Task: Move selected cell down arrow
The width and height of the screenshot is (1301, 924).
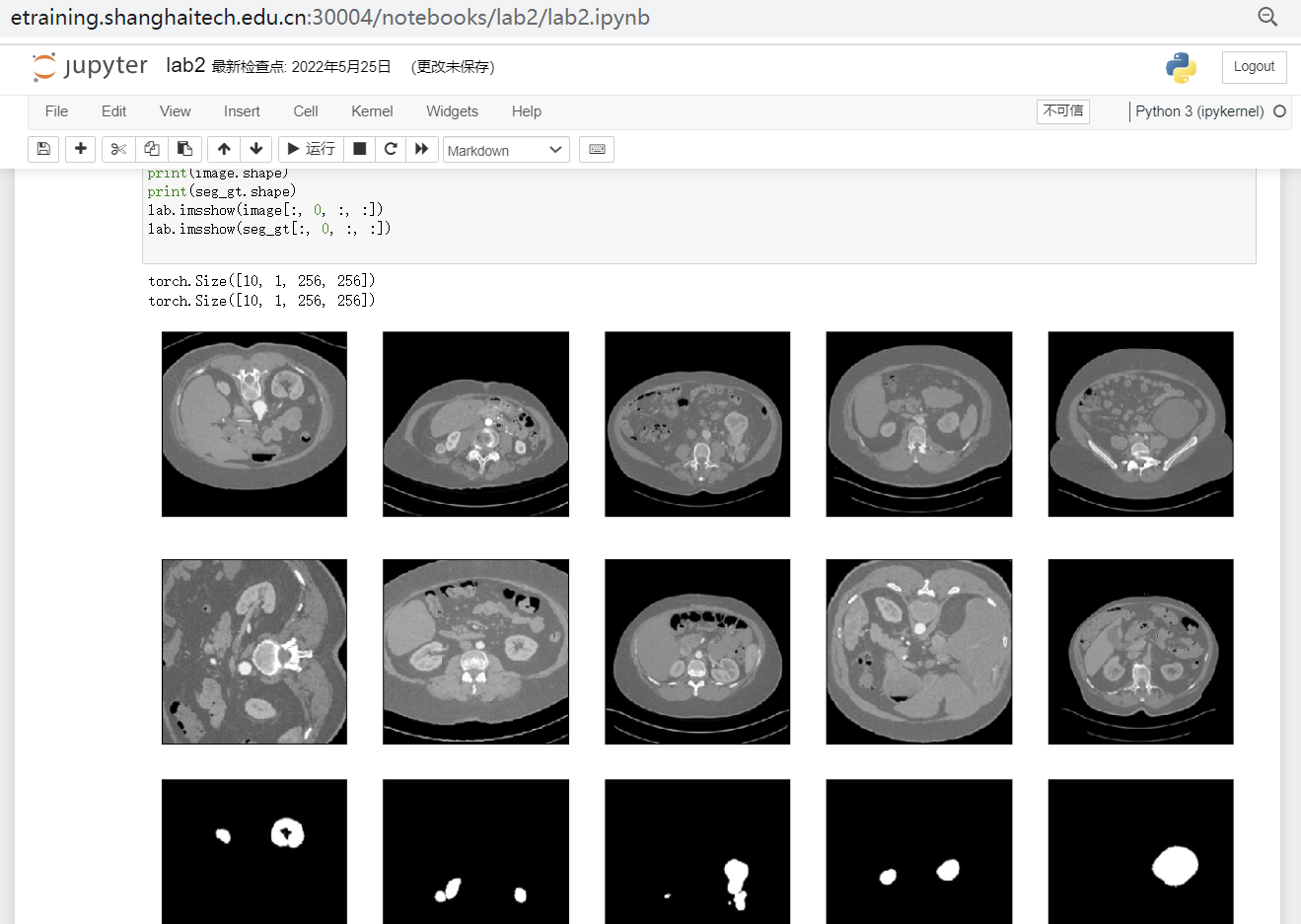Action: point(256,149)
